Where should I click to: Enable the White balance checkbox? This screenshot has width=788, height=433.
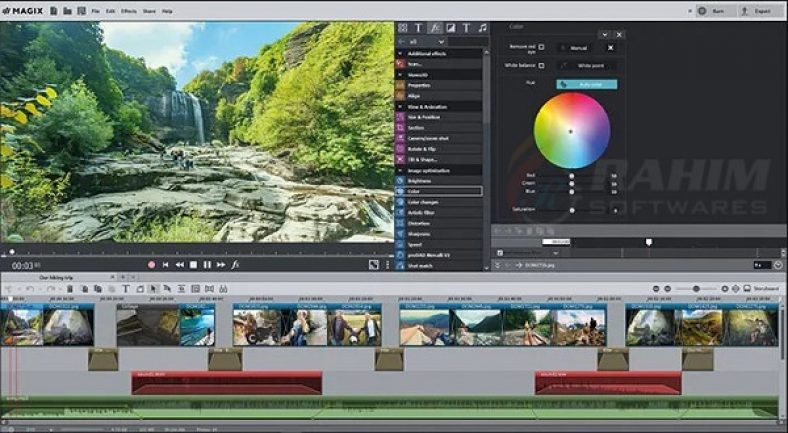coord(542,65)
